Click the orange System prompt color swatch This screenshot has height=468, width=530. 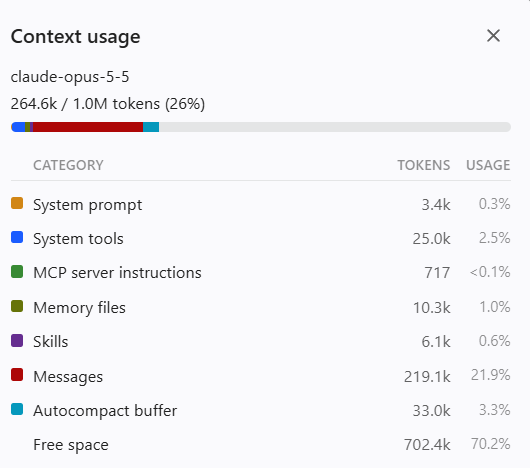[x=17, y=203]
